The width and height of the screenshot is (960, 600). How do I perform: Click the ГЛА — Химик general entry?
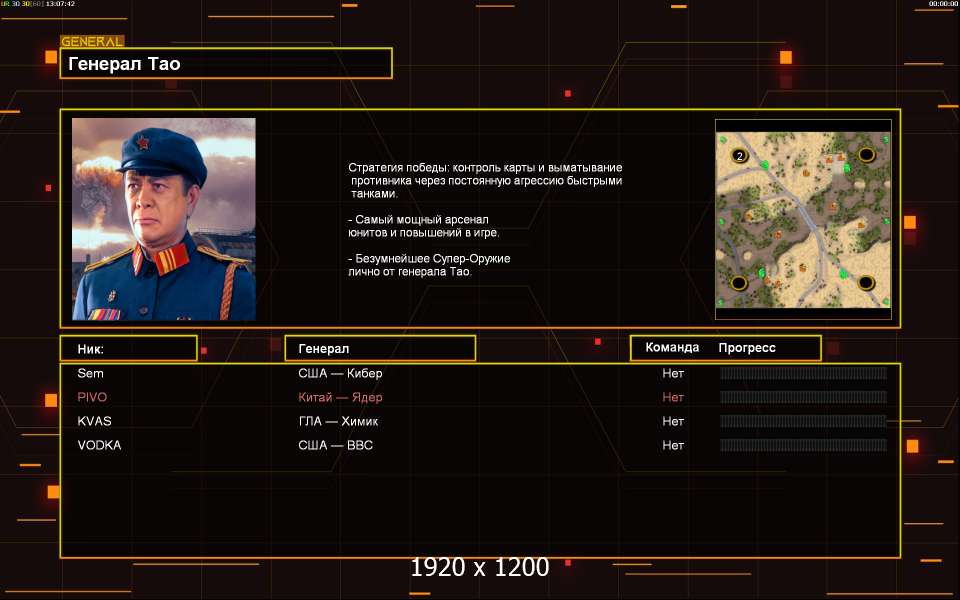pyautogui.click(x=338, y=421)
